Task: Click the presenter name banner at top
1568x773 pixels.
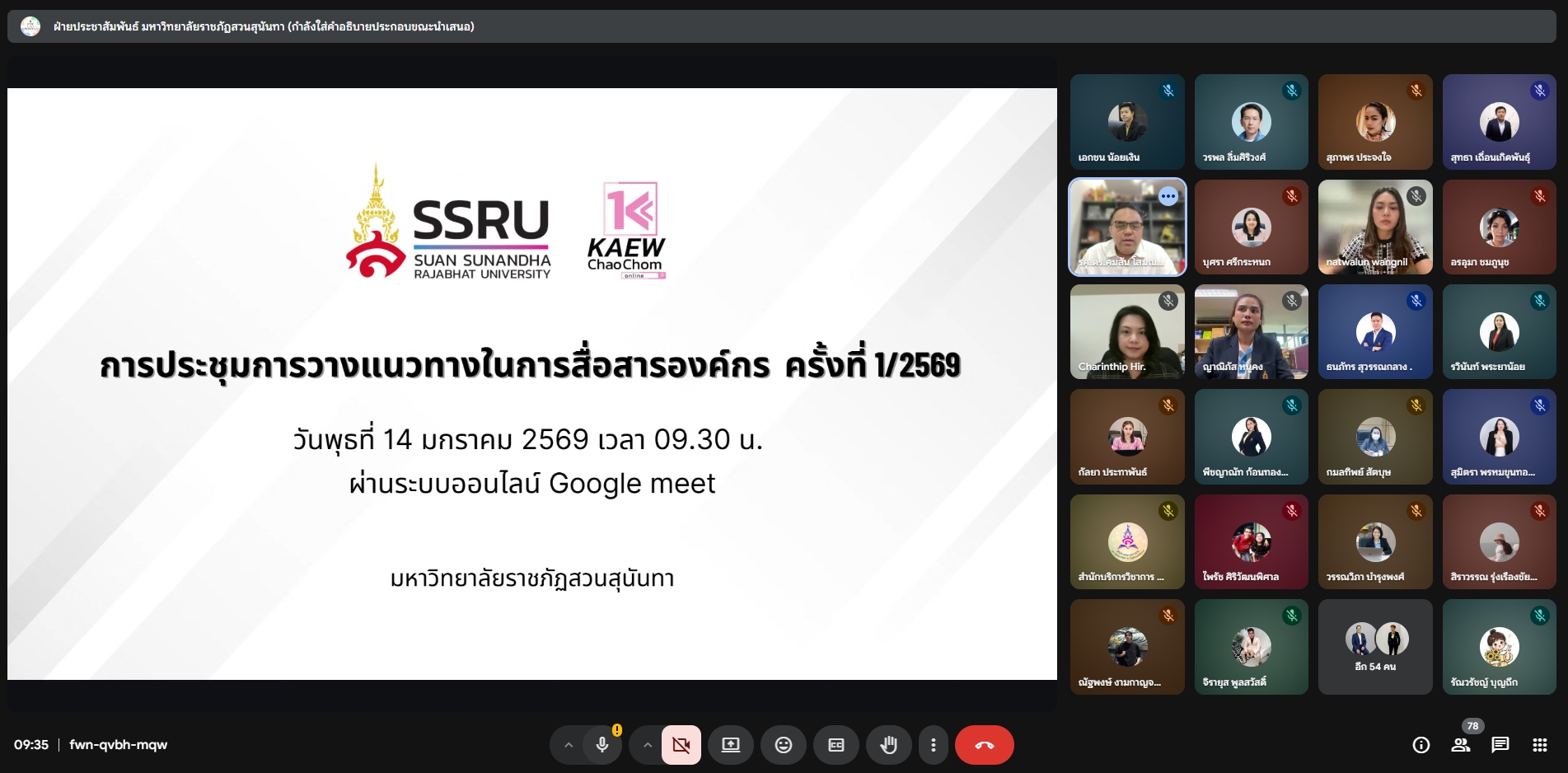Action: [x=264, y=26]
